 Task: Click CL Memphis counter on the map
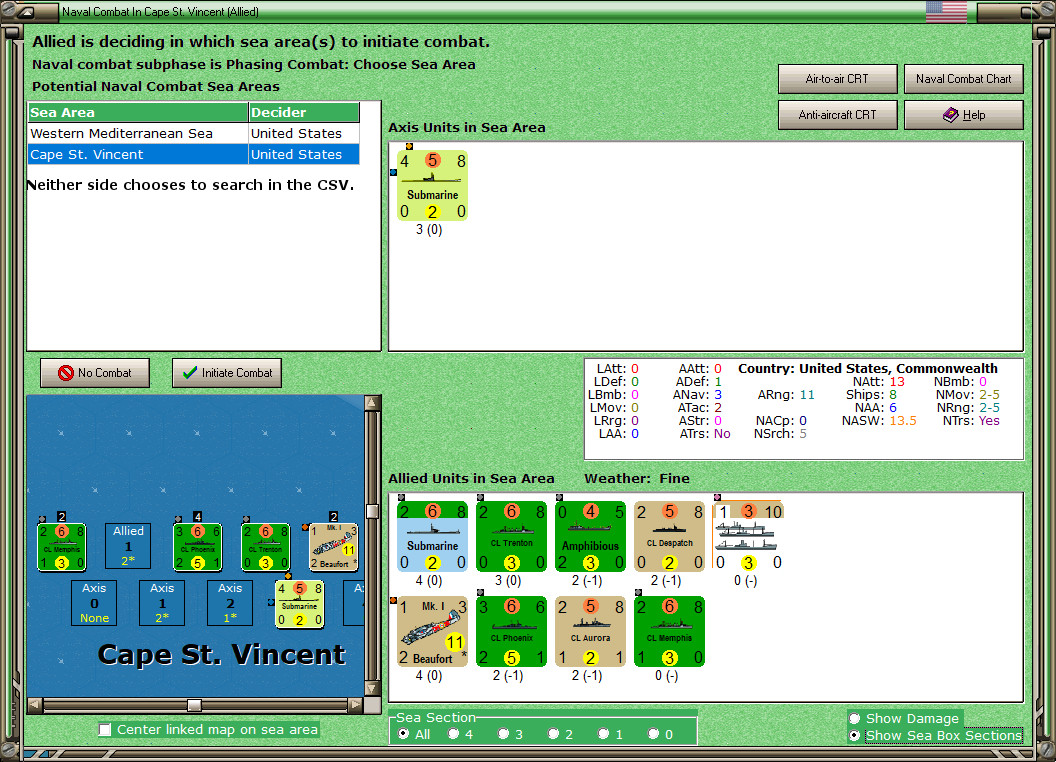[x=62, y=547]
